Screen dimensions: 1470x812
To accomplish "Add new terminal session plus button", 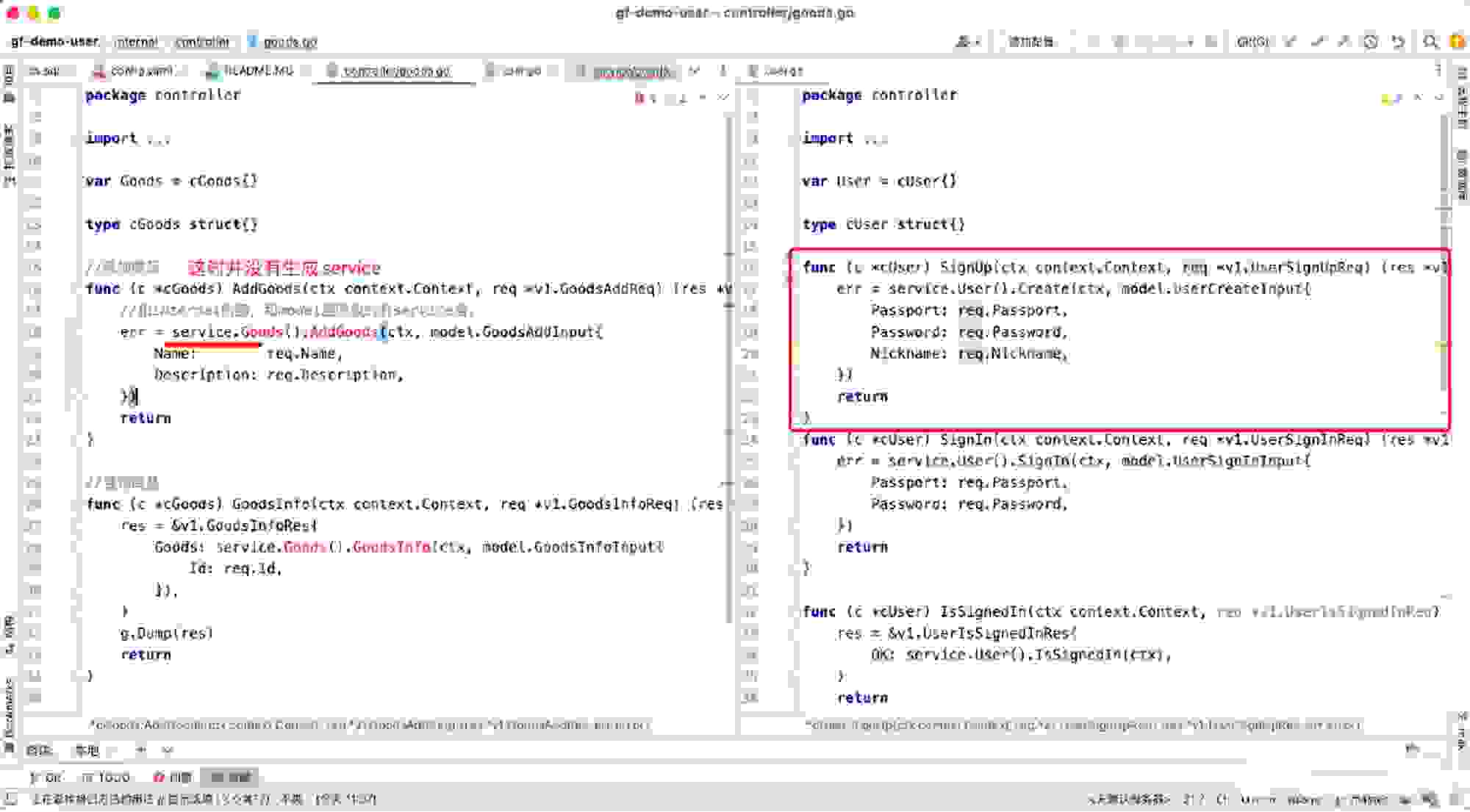I will coord(141,750).
